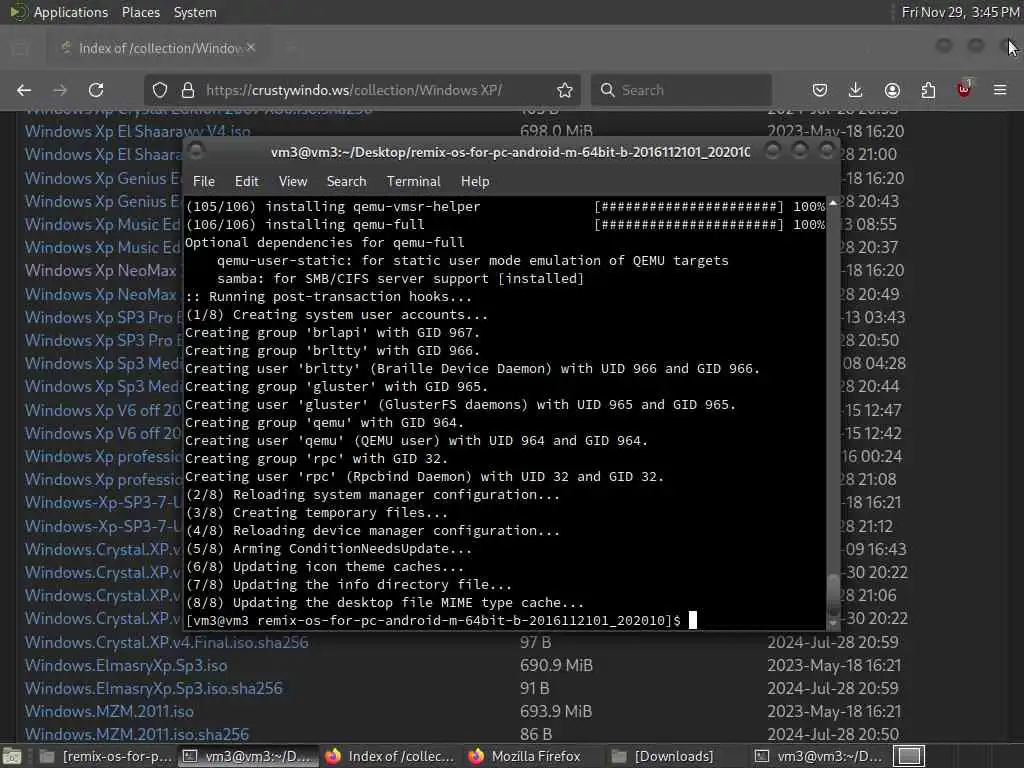Screen dimensions: 1024x768
Task: Go back with Firefox back arrow
Action: pos(24,90)
